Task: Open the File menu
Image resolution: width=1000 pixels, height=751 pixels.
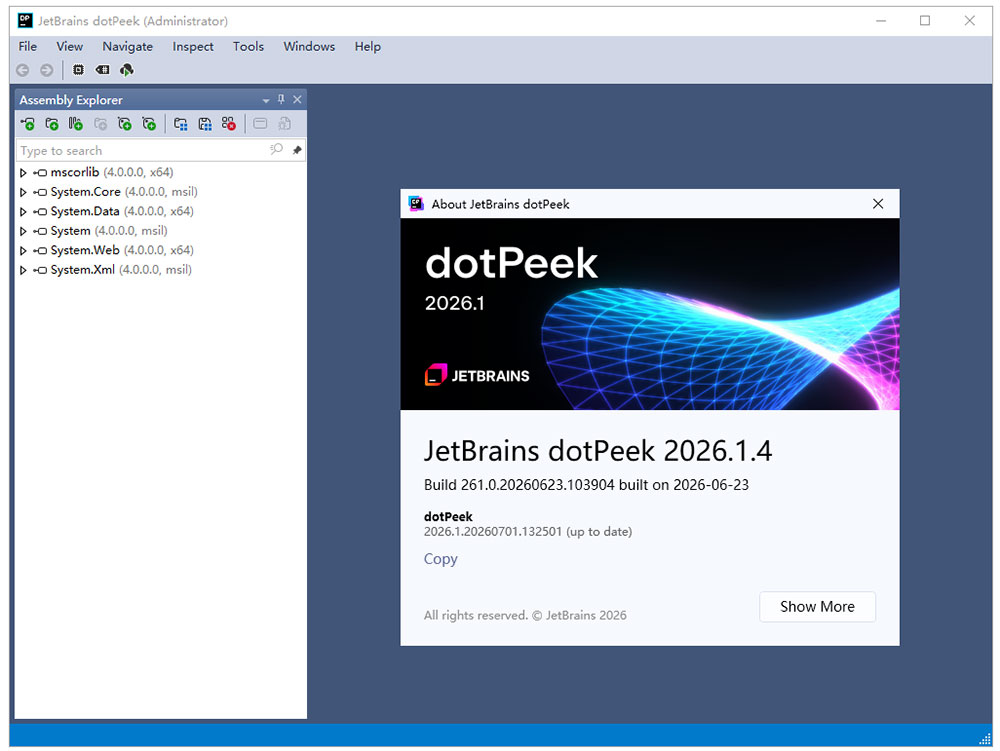Action: [27, 47]
